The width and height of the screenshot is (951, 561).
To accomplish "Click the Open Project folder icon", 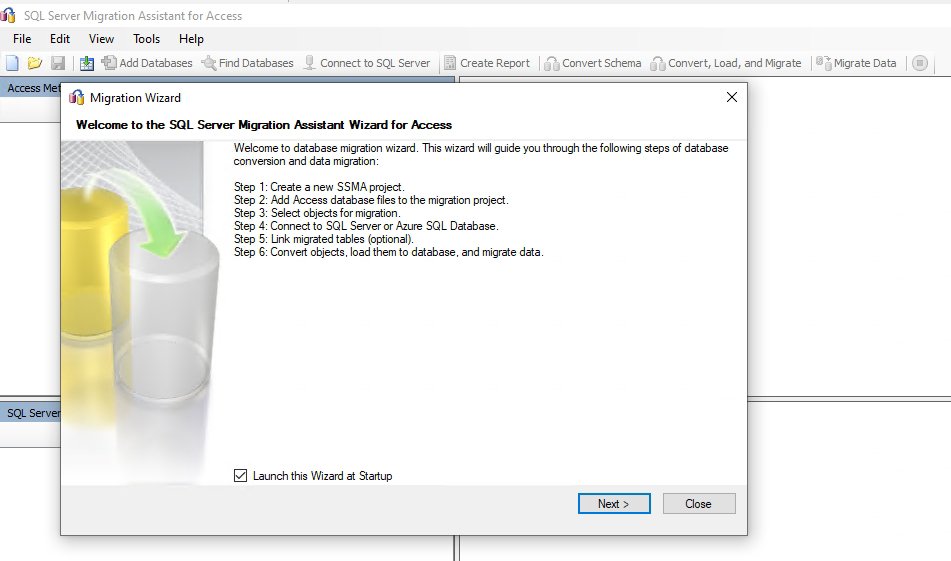I will pyautogui.click(x=35, y=63).
